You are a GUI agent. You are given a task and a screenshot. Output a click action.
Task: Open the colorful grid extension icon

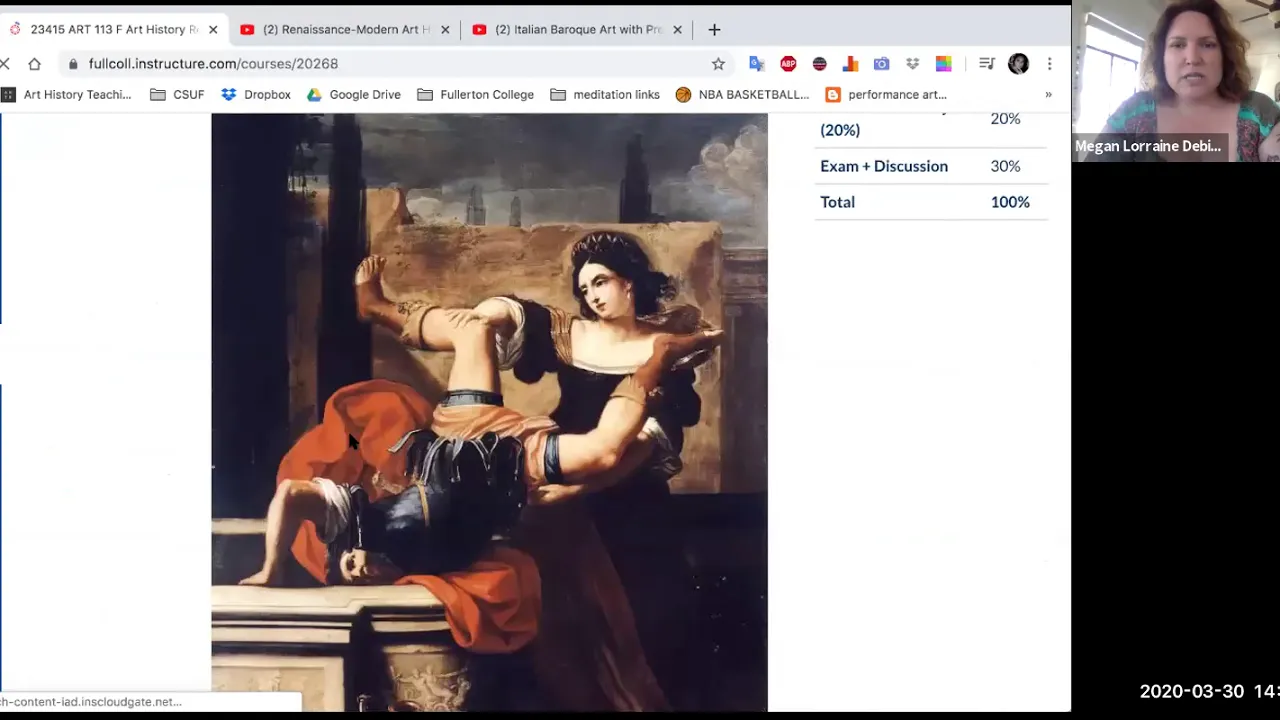(943, 64)
